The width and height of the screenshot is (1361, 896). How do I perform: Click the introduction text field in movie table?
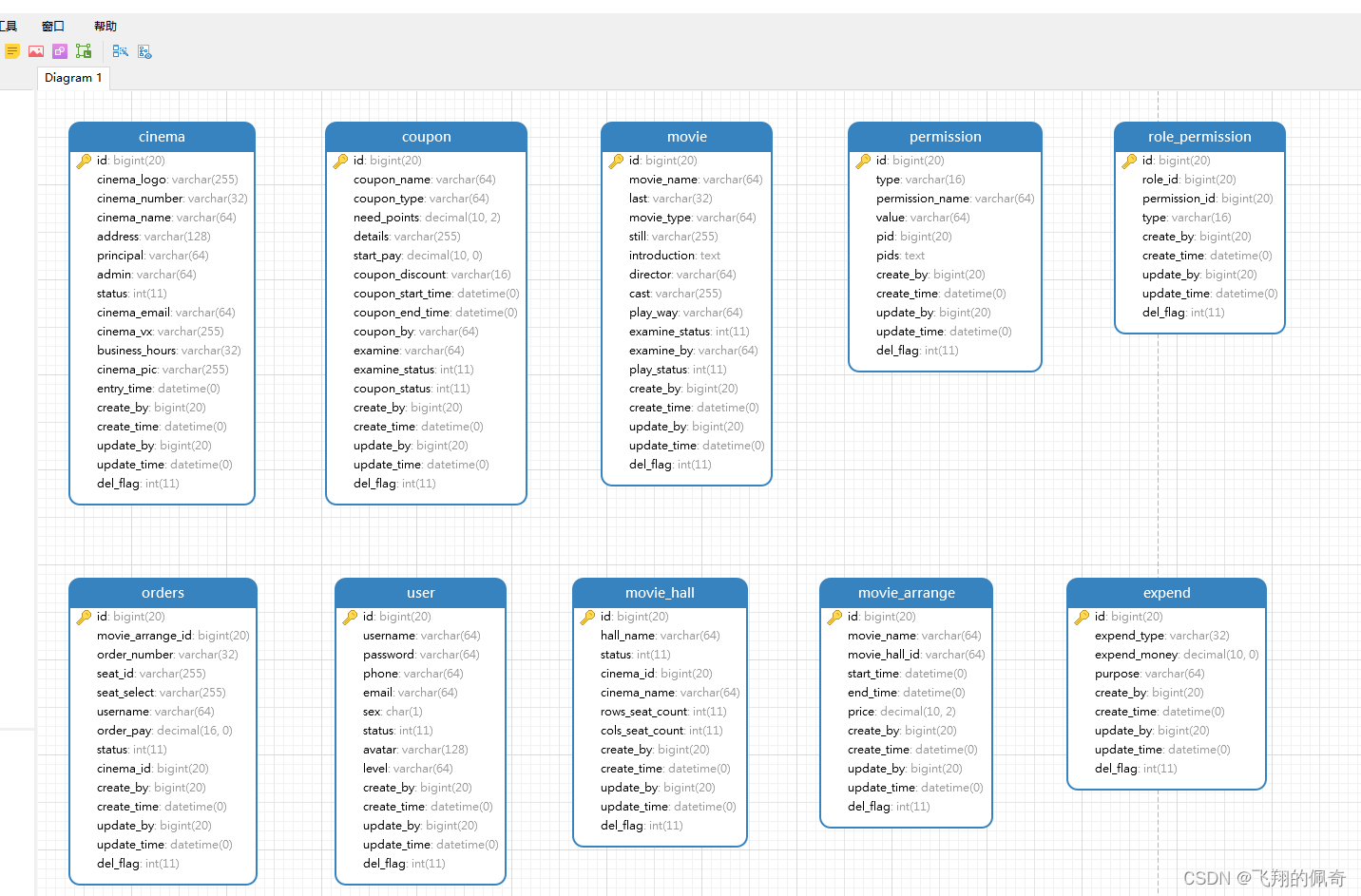point(674,256)
